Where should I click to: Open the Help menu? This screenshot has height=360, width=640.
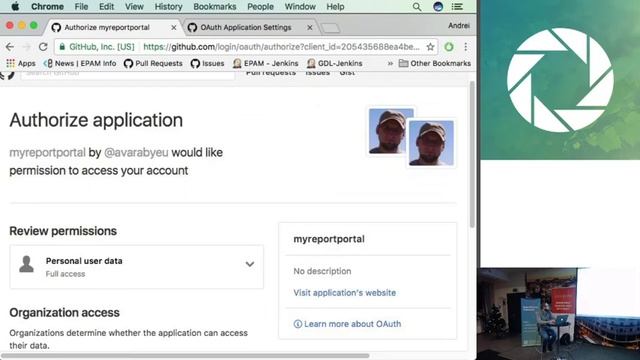click(x=335, y=7)
